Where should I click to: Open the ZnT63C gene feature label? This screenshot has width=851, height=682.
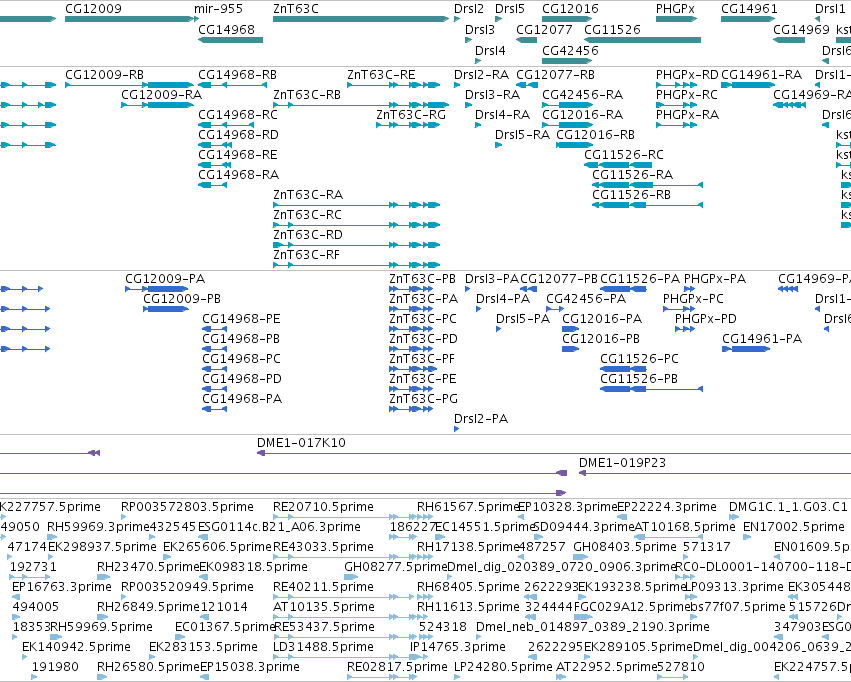(296, 9)
